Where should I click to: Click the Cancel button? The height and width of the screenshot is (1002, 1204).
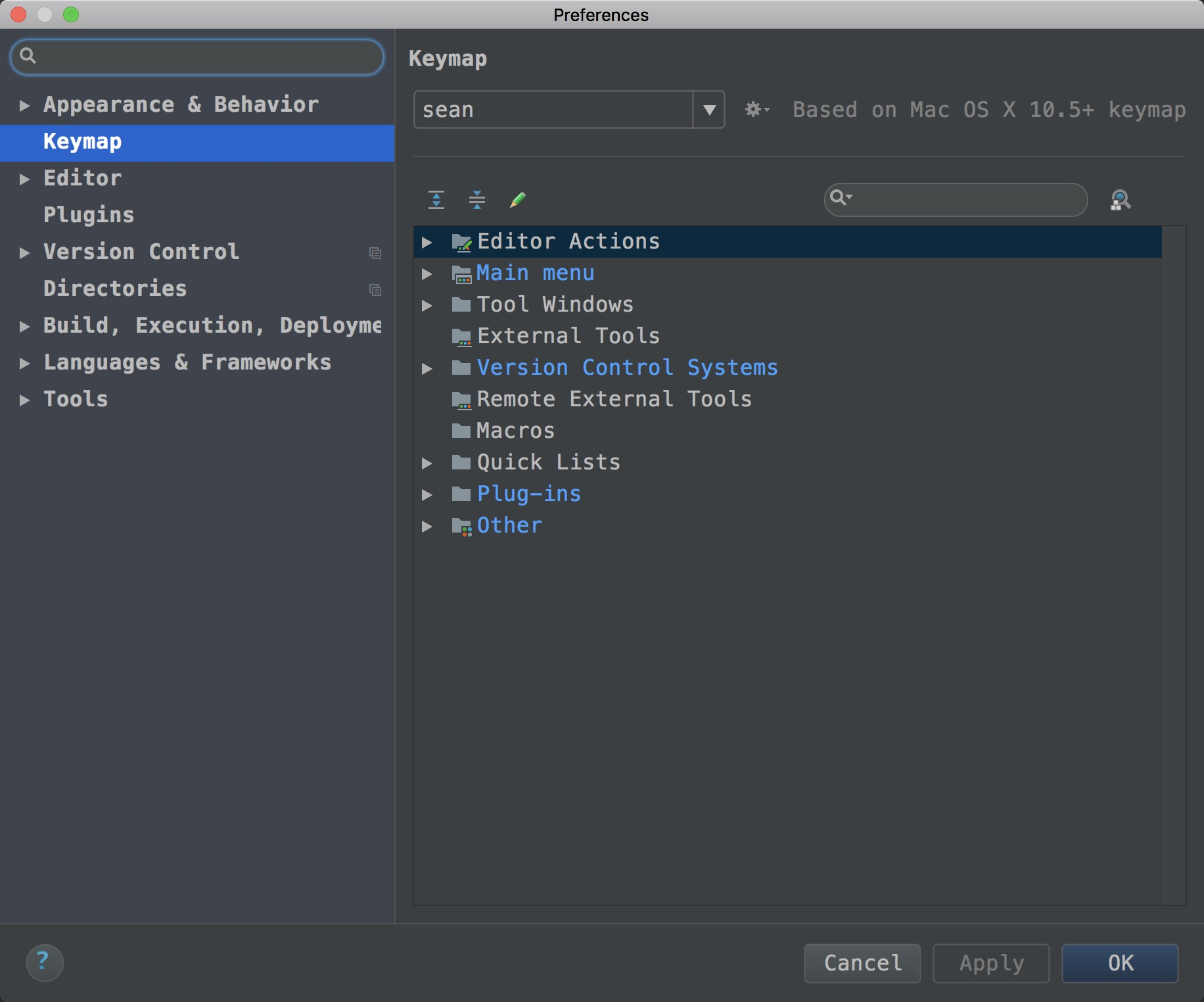pos(862,963)
